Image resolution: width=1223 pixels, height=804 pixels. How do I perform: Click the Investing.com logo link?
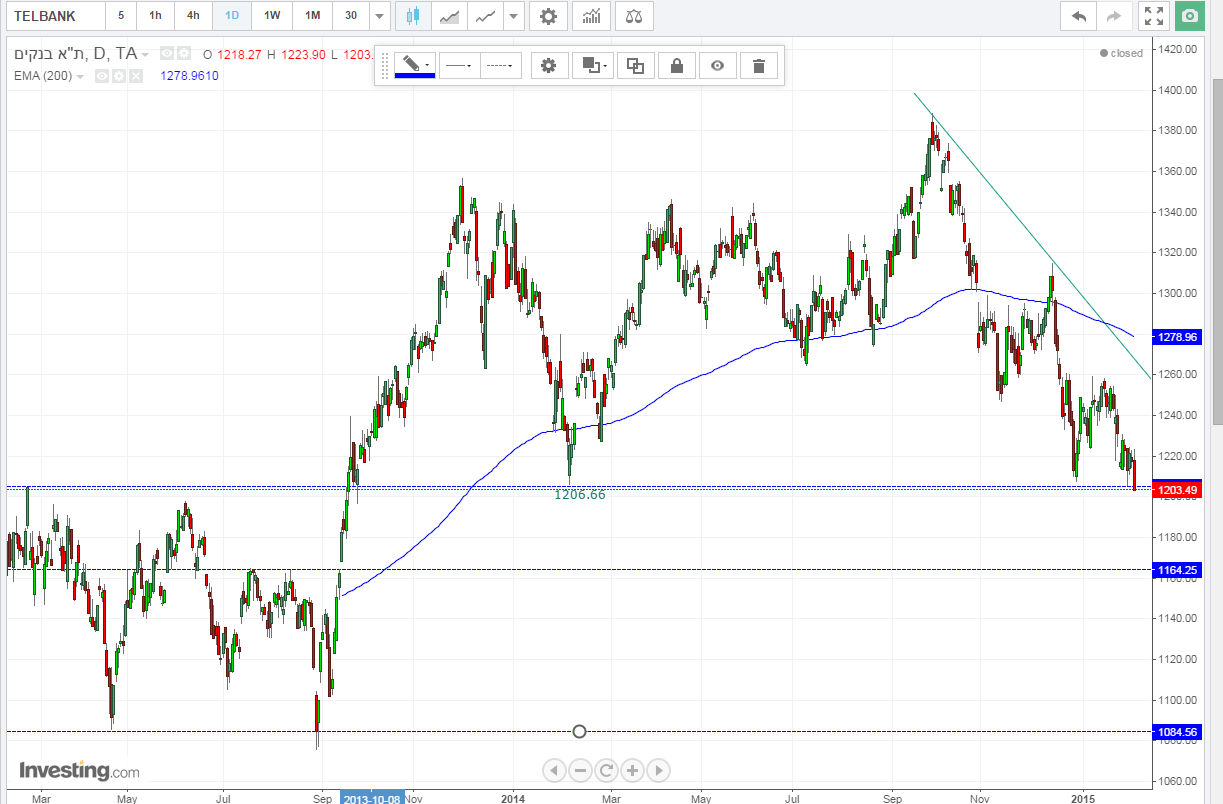(79, 771)
